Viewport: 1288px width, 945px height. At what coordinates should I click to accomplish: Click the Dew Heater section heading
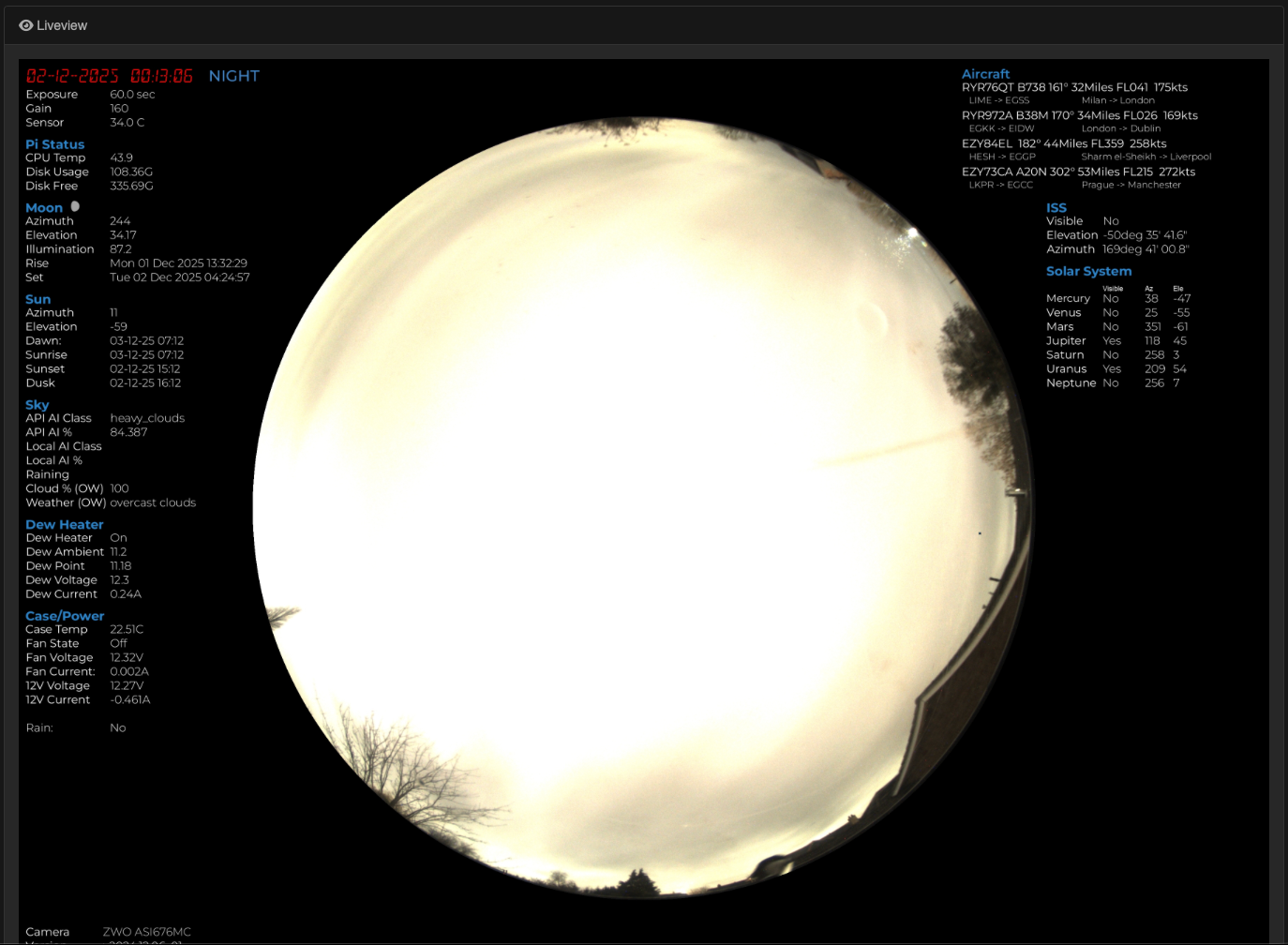tap(64, 524)
